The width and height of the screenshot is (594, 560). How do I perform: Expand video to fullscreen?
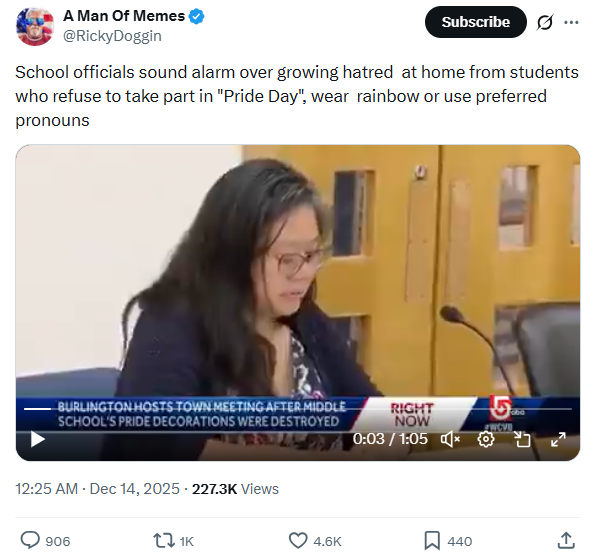pyautogui.click(x=558, y=440)
